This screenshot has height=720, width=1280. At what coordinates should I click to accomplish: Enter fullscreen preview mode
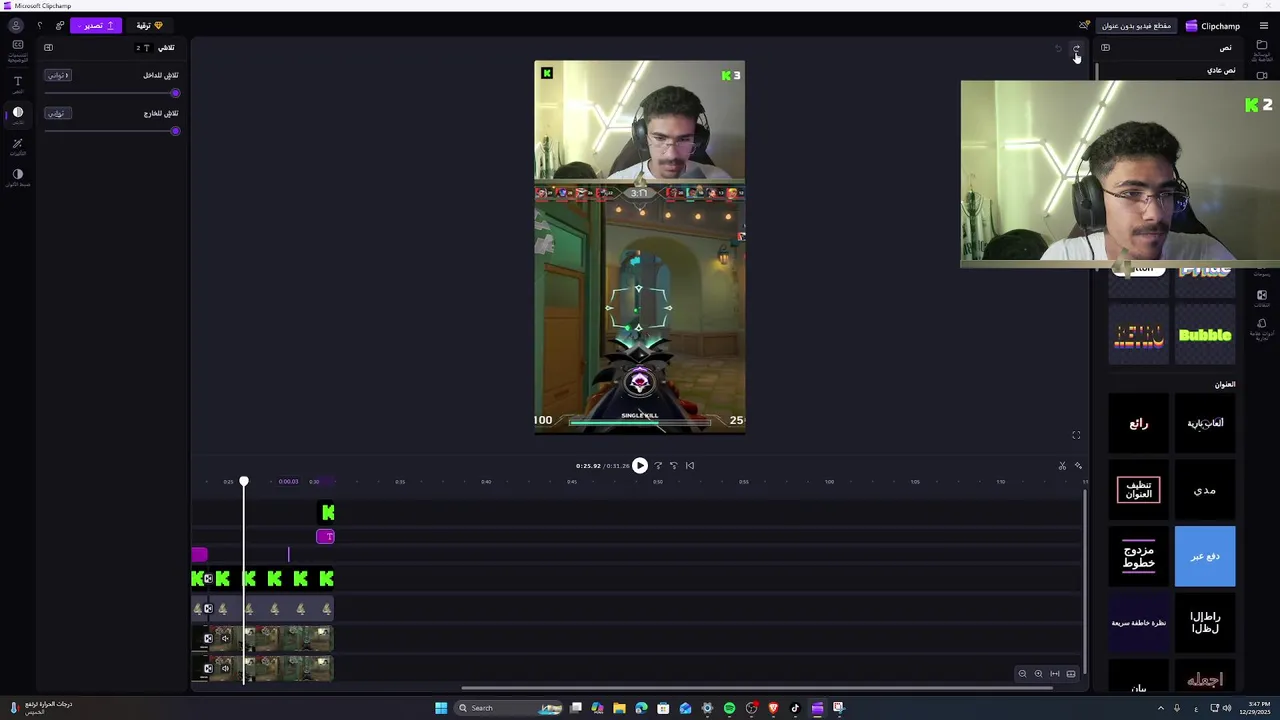pyautogui.click(x=1076, y=435)
